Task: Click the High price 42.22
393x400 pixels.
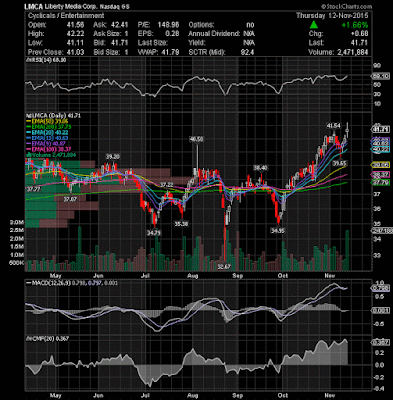Action: [75, 34]
